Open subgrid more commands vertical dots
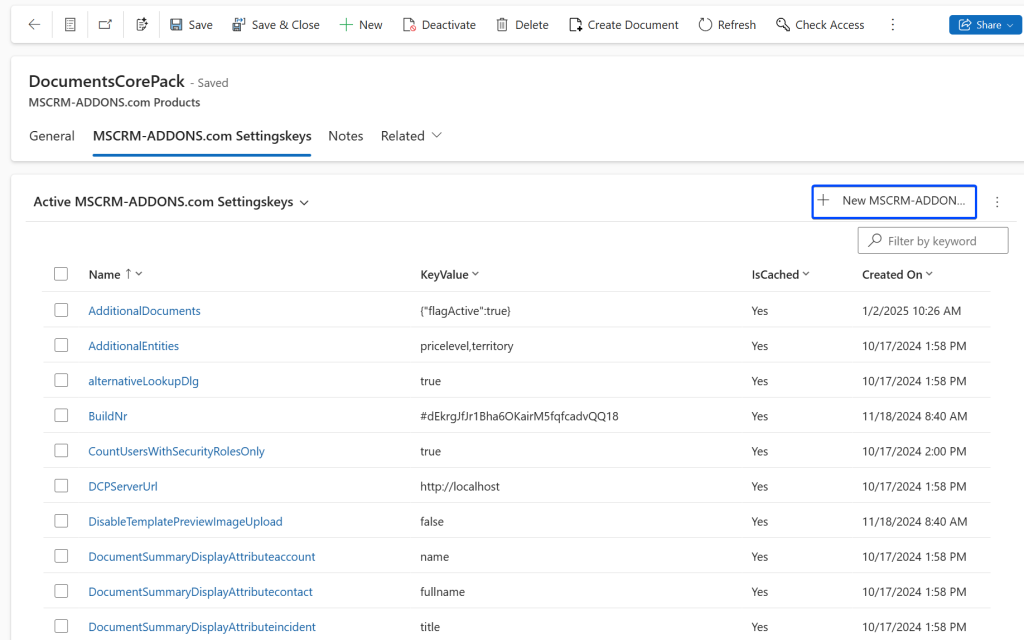Viewport: 1024px width, 640px height. click(x=997, y=202)
